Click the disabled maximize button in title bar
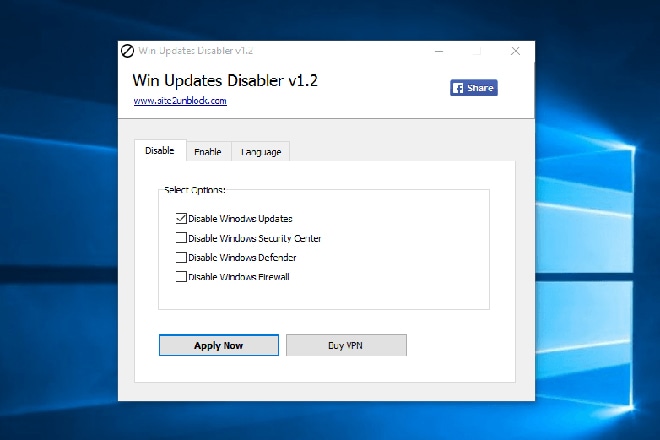The width and height of the screenshot is (660, 440). click(x=477, y=51)
